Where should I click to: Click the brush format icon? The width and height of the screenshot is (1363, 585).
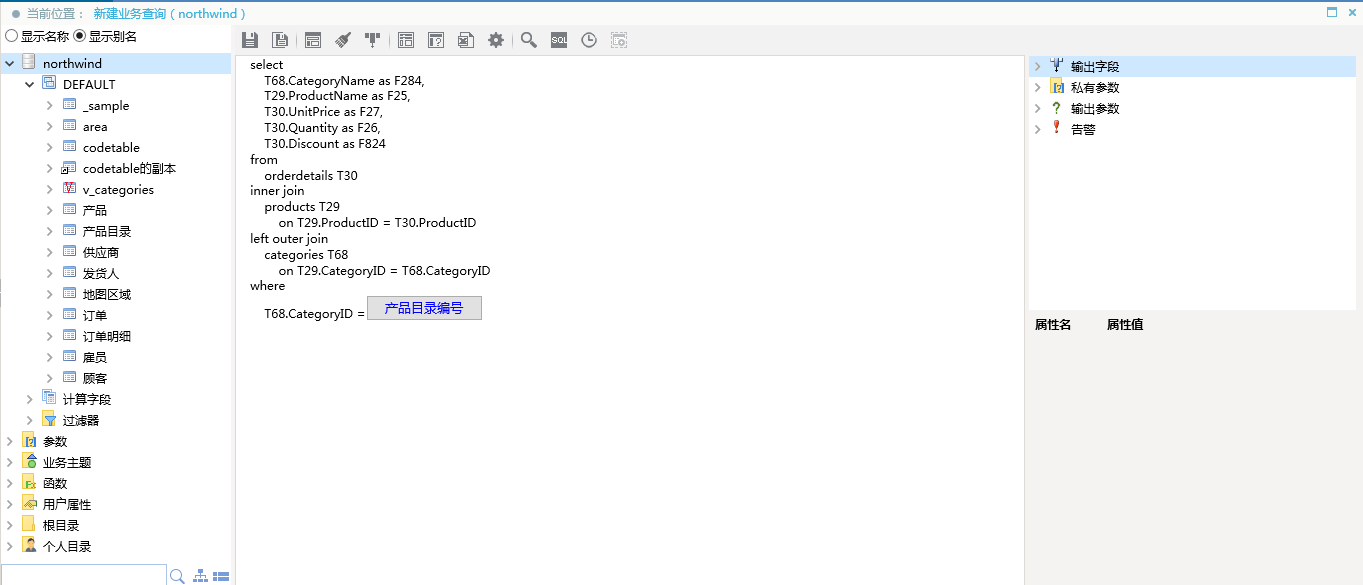pos(343,40)
